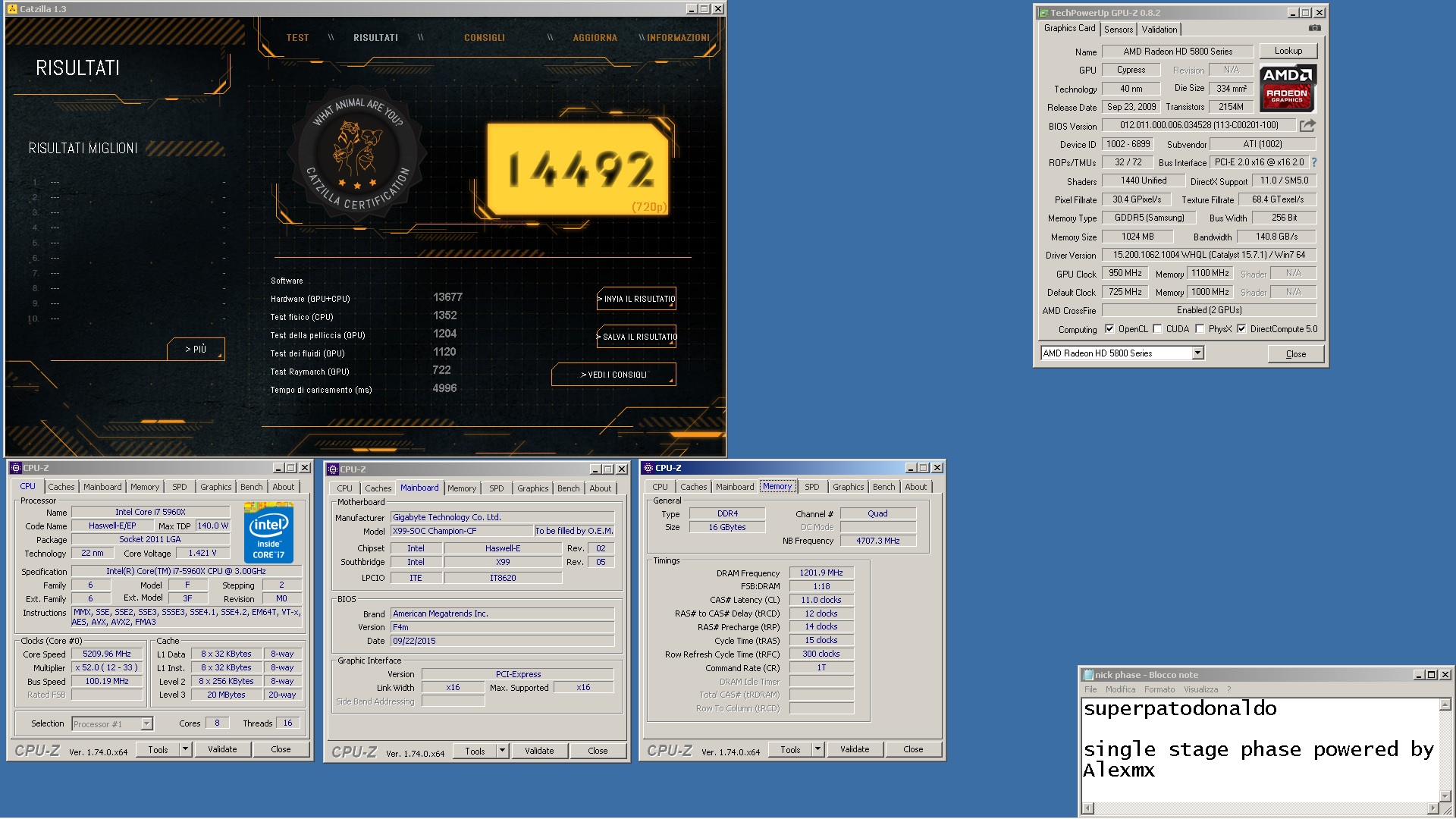
Task: Click the title bar icon of CPU-Z CPU window
Action: (x=15, y=468)
